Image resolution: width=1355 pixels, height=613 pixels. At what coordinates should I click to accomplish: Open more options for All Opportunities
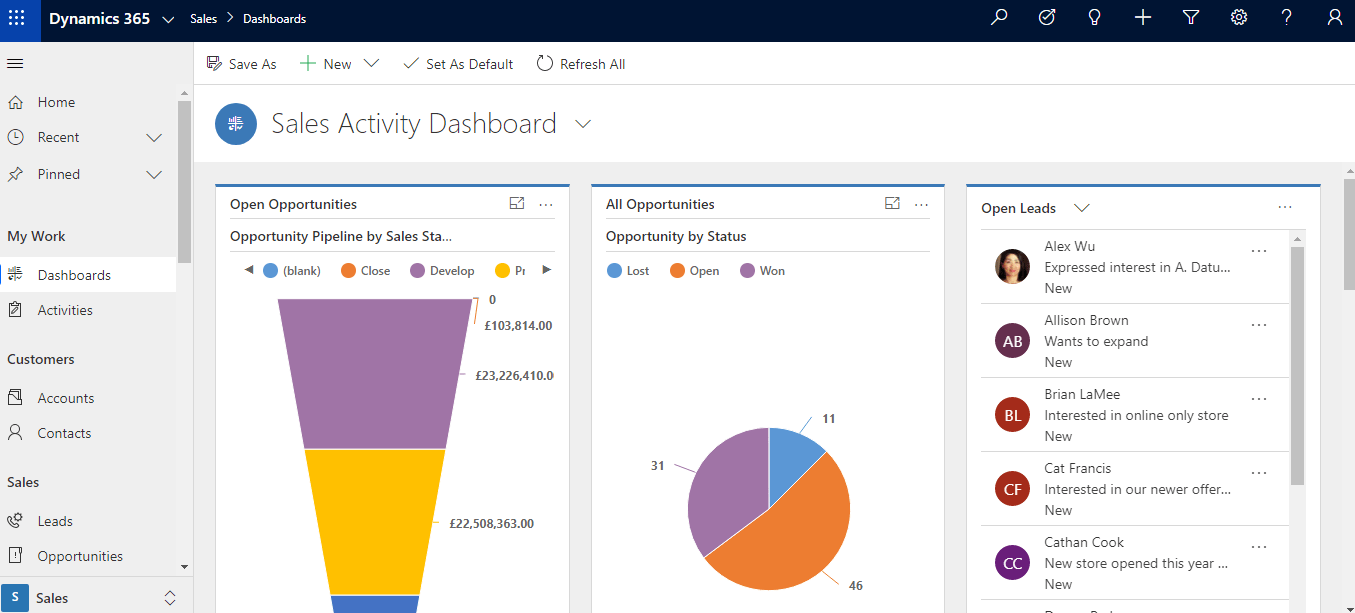(x=922, y=205)
